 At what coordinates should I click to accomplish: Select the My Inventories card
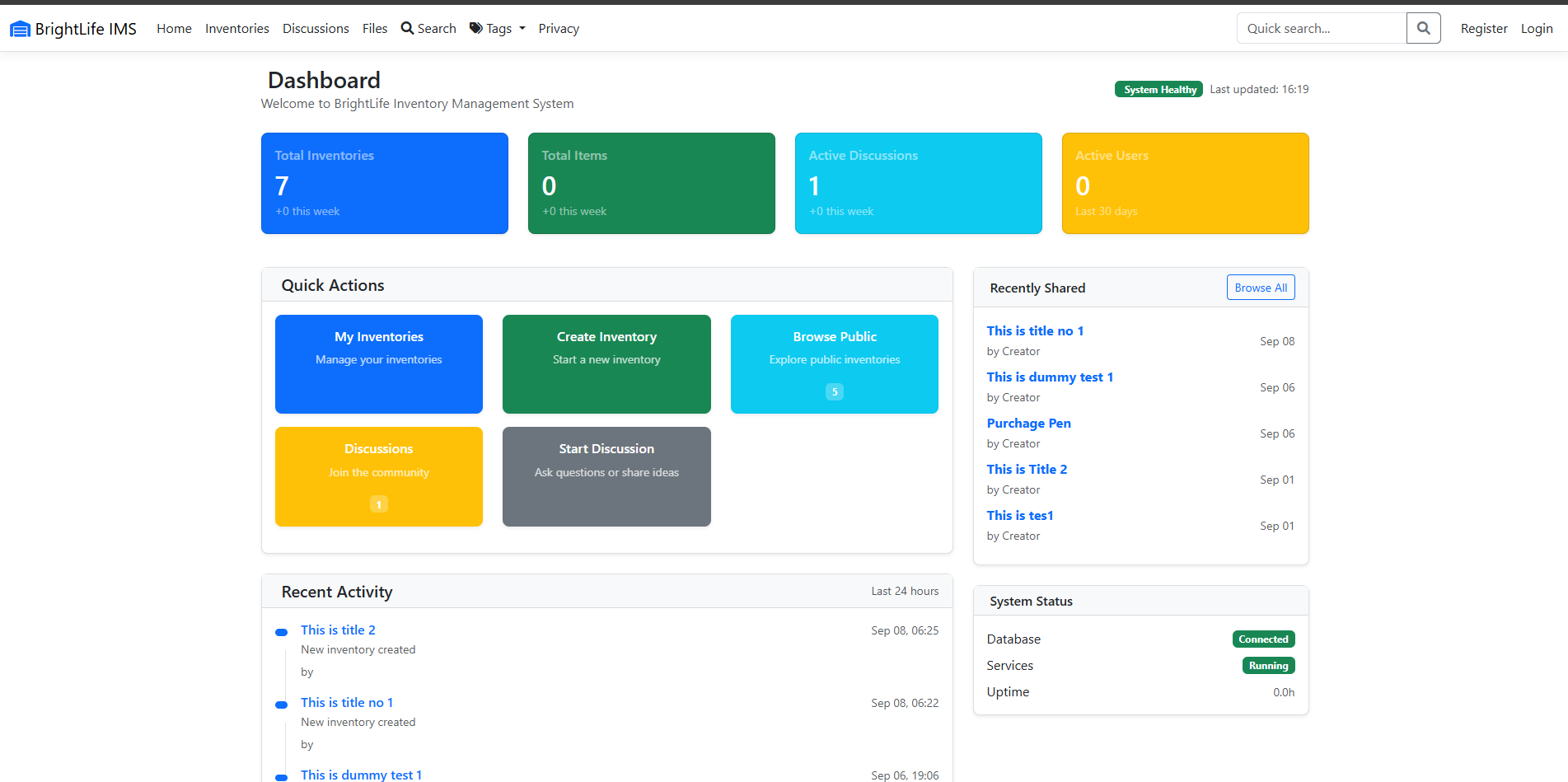click(378, 363)
